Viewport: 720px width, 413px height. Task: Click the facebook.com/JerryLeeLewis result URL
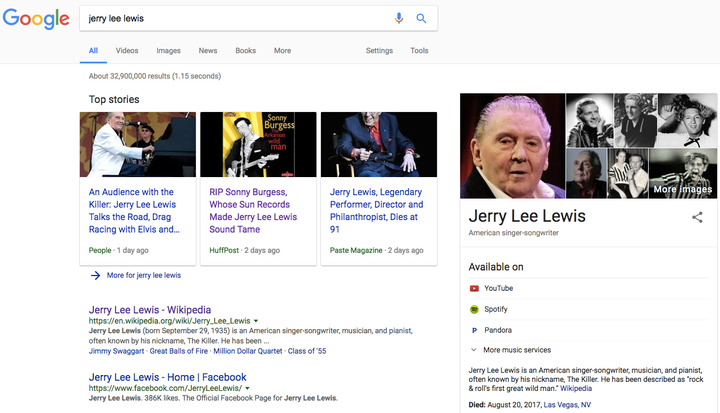point(165,388)
